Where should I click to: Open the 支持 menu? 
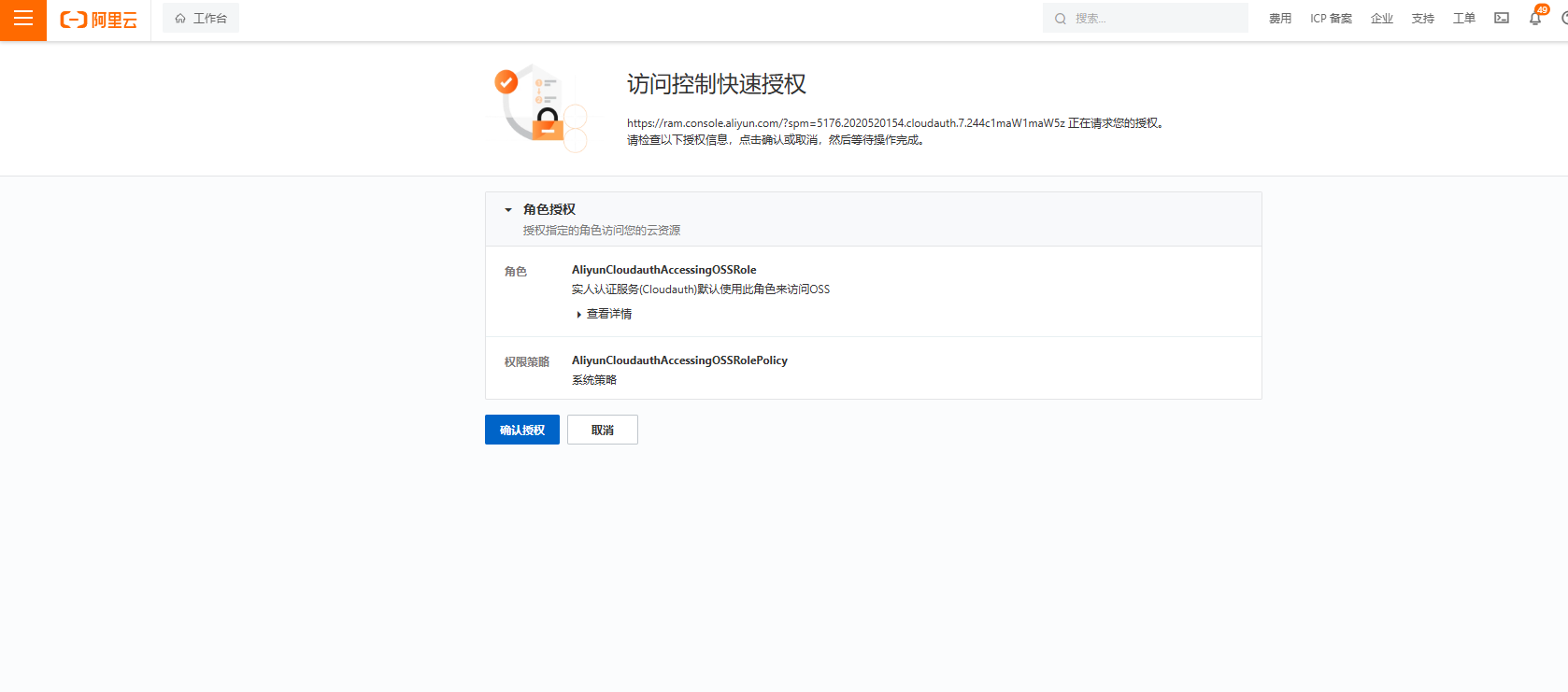[x=1422, y=19]
